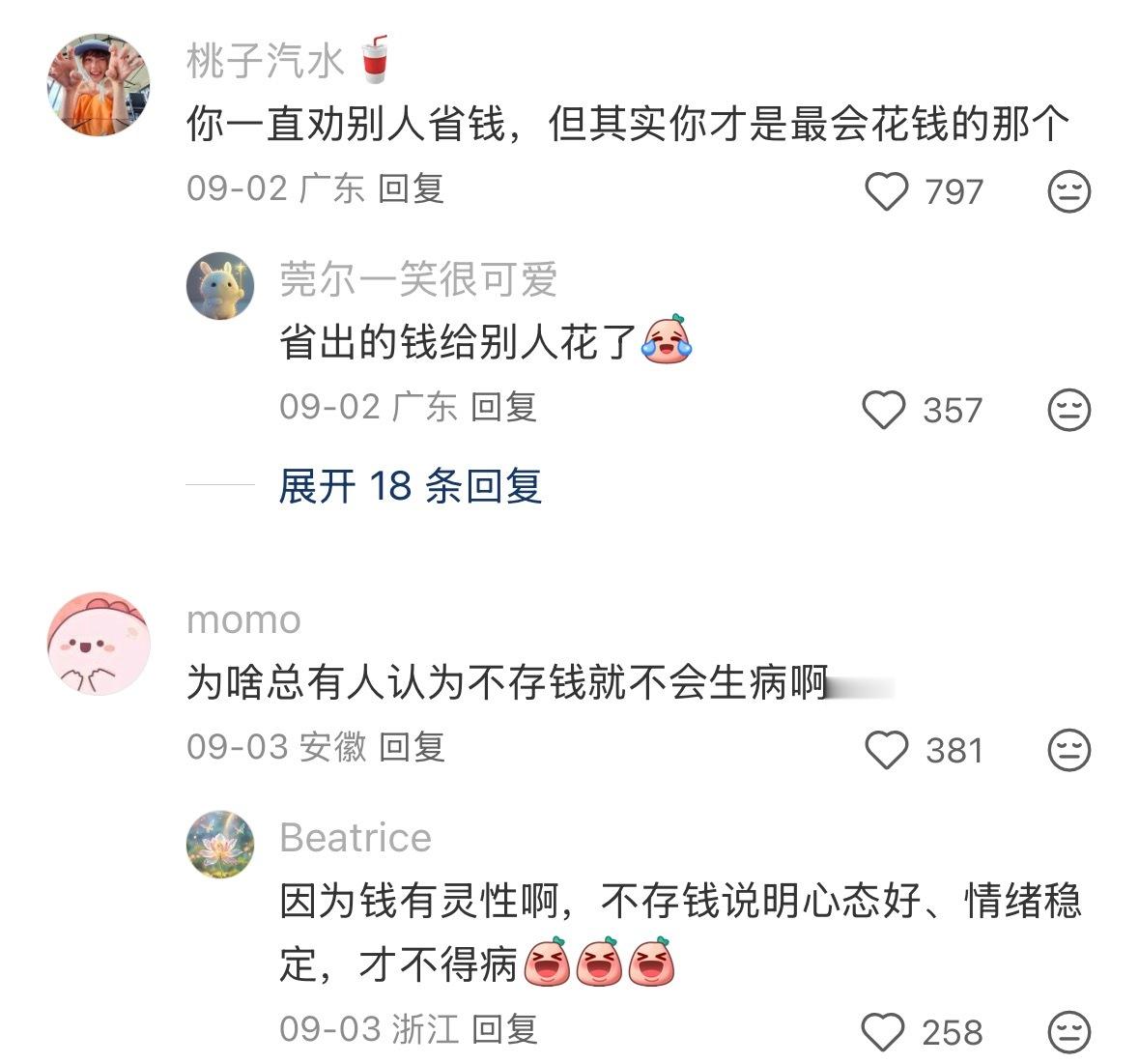Tap dislike face on 莞尔一笑很可爱 reply
The height and width of the screenshot is (1064, 1139).
click(x=1069, y=410)
